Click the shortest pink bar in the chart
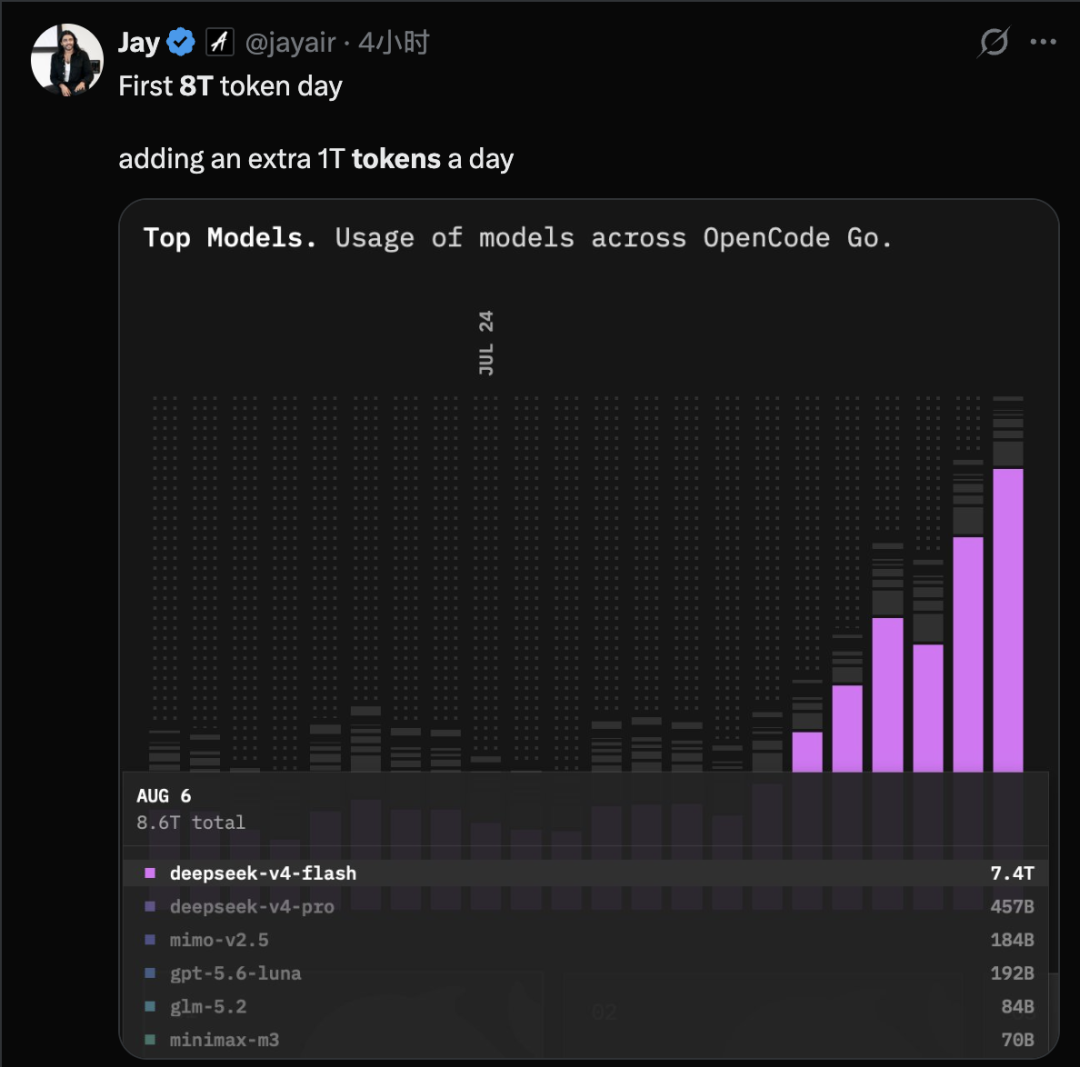The image size is (1080, 1067). 807,752
